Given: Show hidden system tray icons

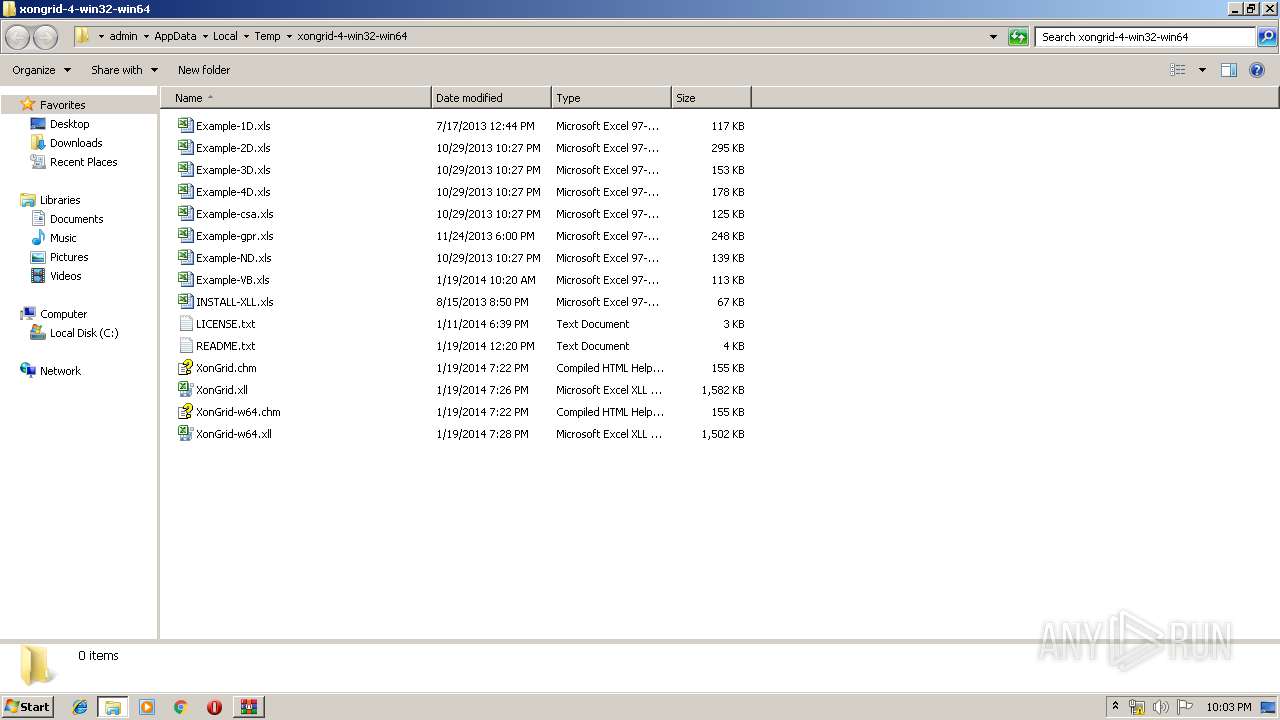Looking at the screenshot, I should point(1115,707).
